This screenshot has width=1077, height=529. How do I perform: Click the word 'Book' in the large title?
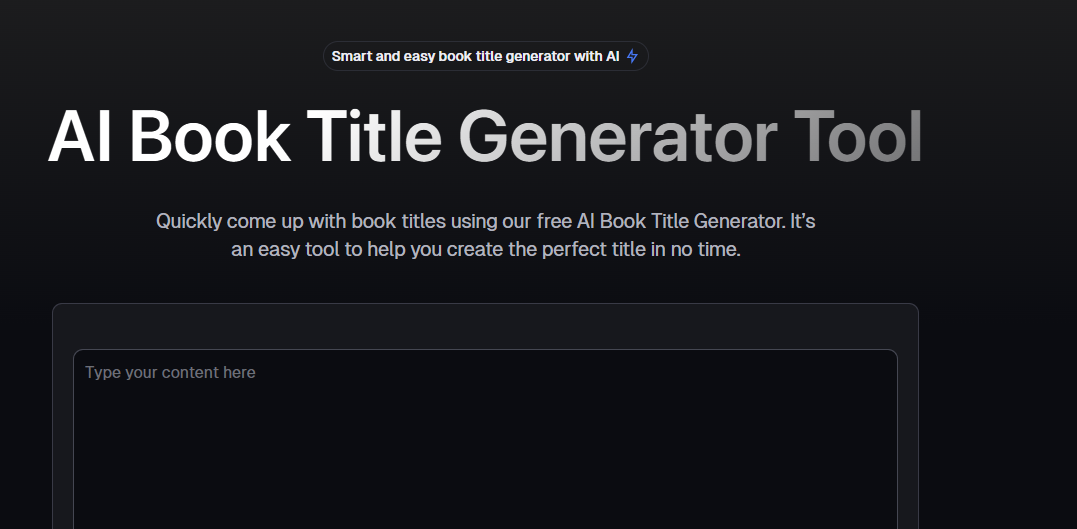(x=209, y=136)
